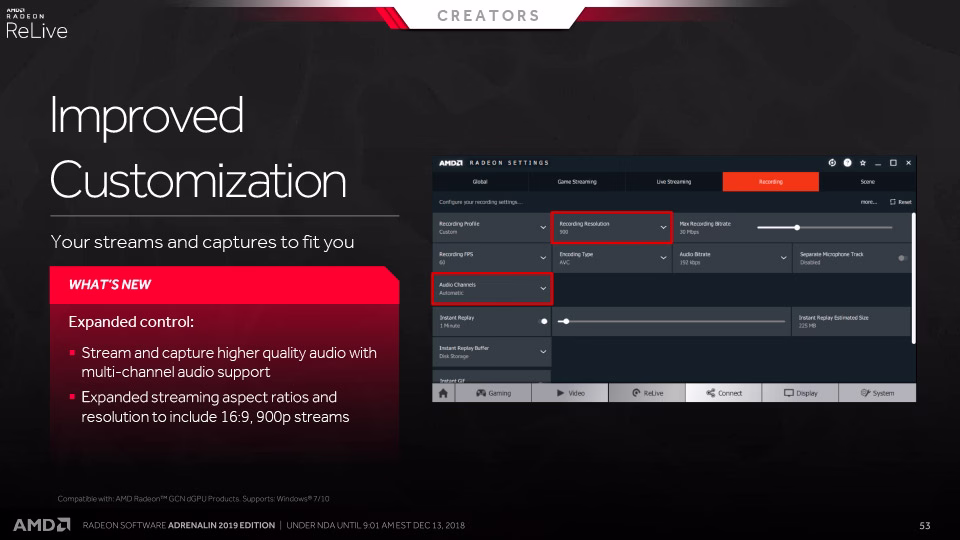Open the Audio Channels dropdown
Screen dimensions: 960x540
pos(492,288)
